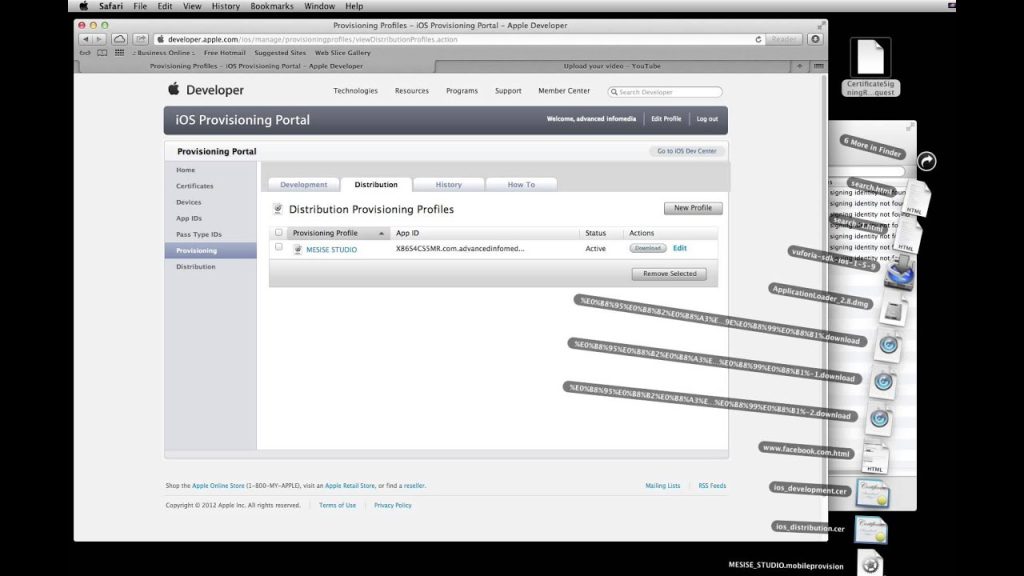Image resolution: width=1024 pixels, height=576 pixels.
Task: Click the Search Developer field
Action: click(x=665, y=92)
